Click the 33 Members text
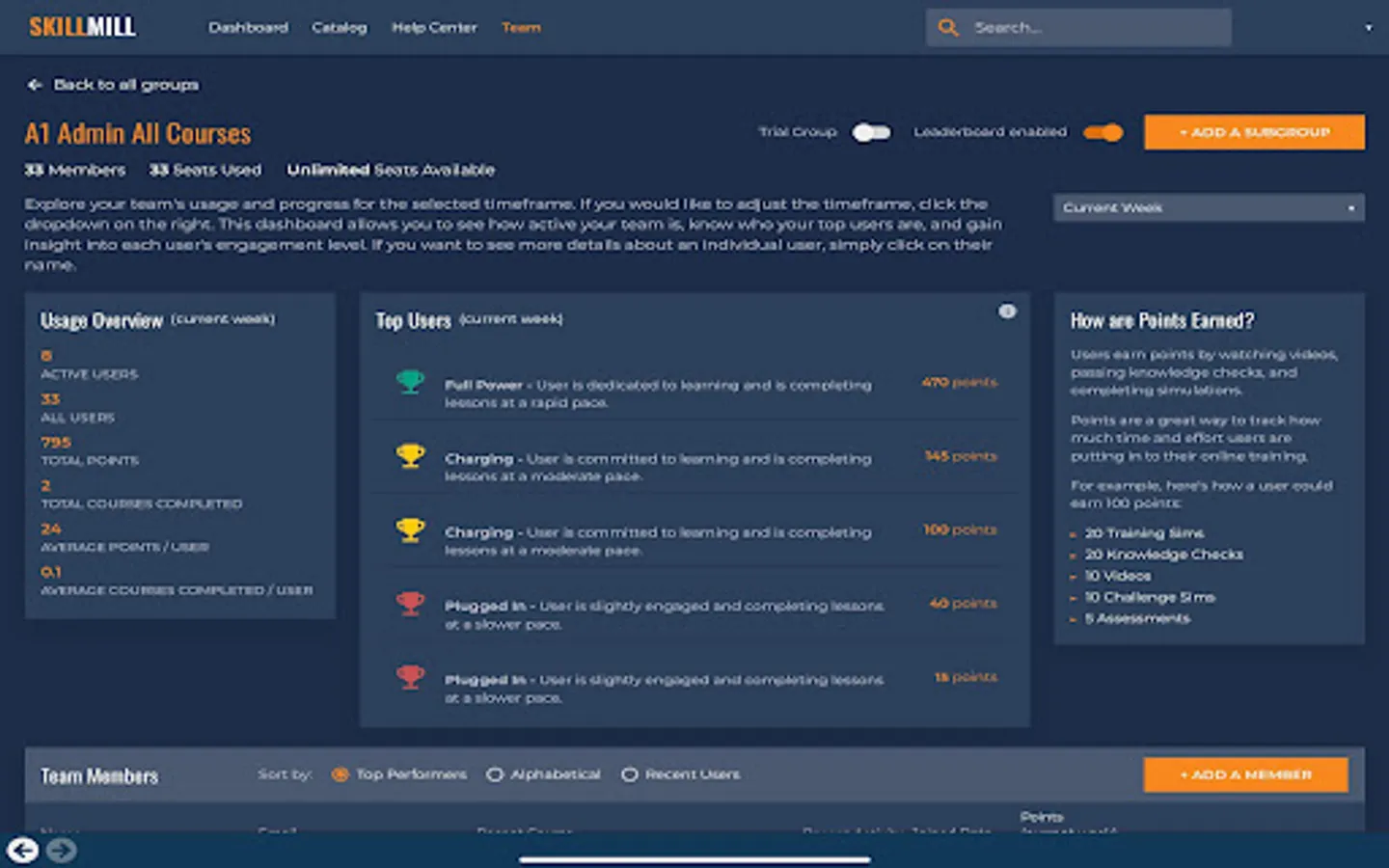Viewport: 1389px width, 868px height. click(75, 170)
